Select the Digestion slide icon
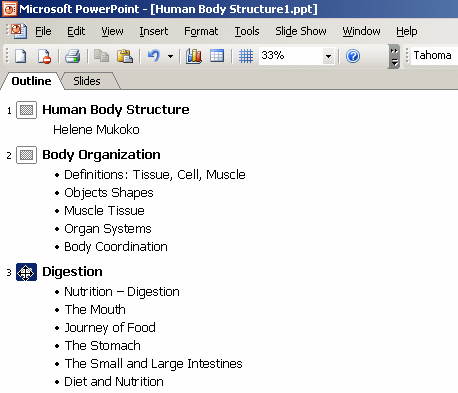The width and height of the screenshot is (458, 393). coord(26,272)
